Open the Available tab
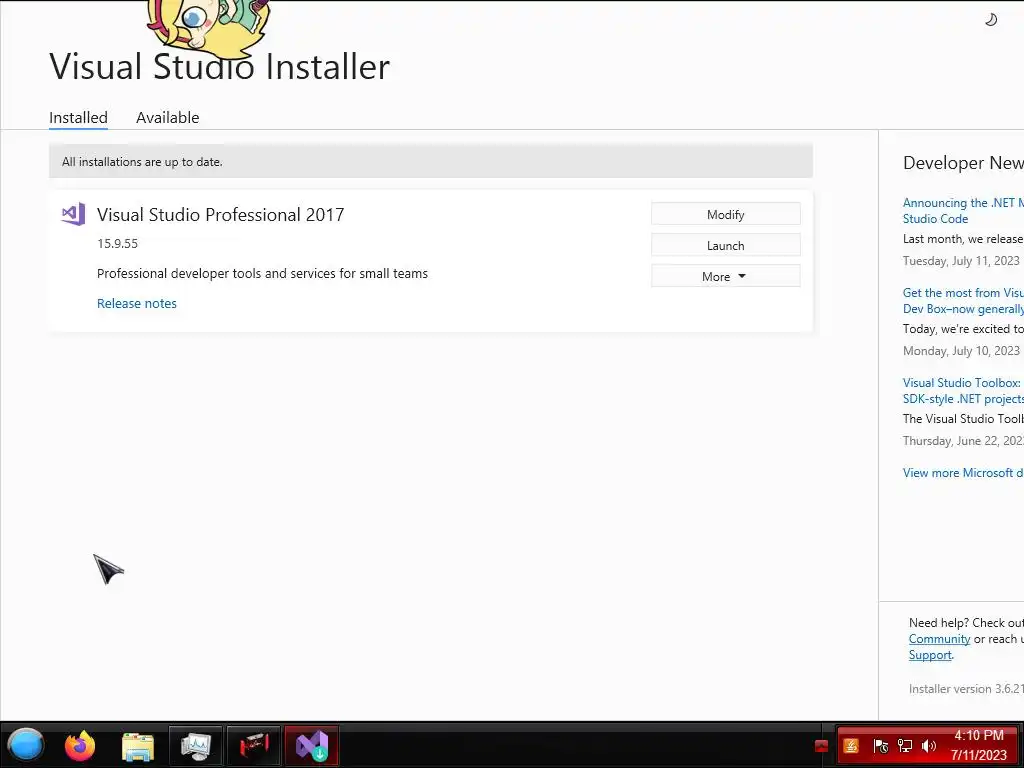Viewport: 1024px width, 768px height. pyautogui.click(x=167, y=118)
